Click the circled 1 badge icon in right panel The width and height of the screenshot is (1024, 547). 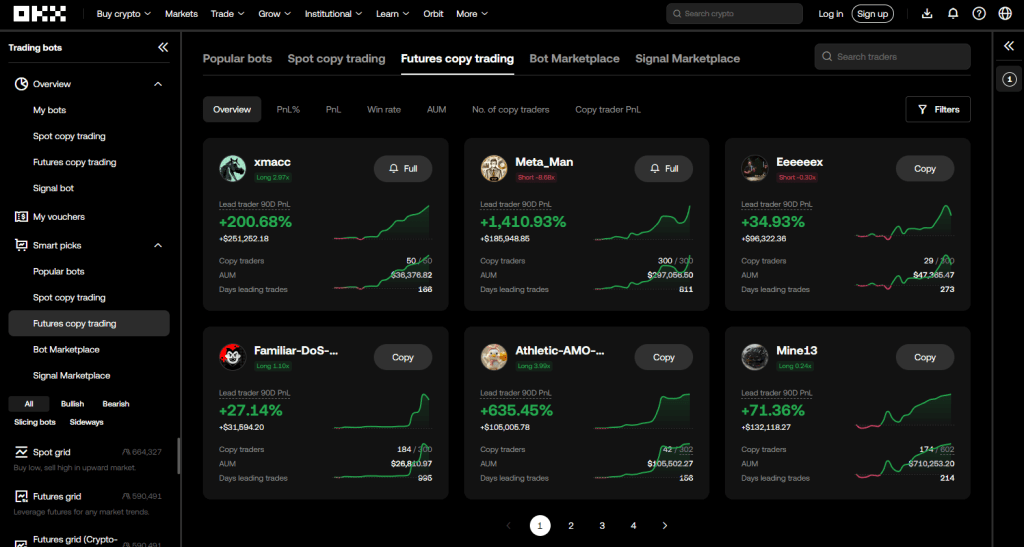coord(1009,79)
